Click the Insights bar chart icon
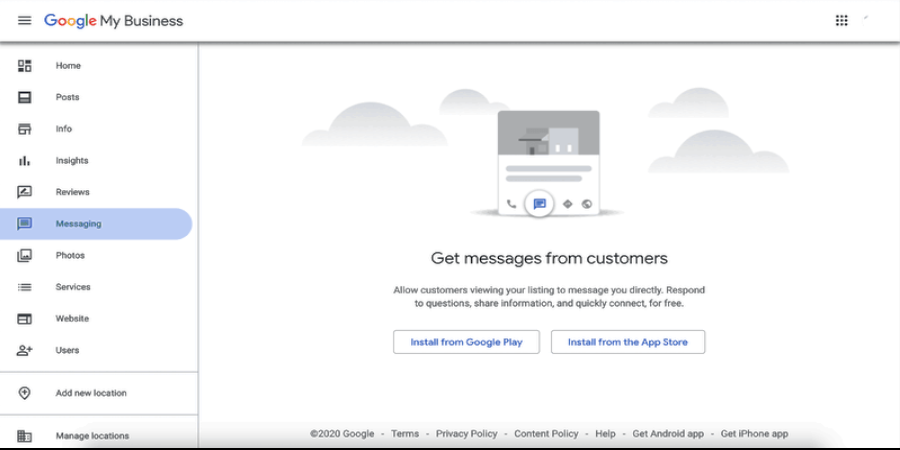 pyautogui.click(x=24, y=161)
